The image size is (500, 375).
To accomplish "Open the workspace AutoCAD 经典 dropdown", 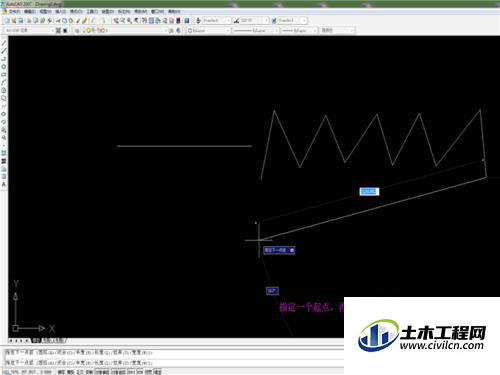I will click(x=29, y=30).
